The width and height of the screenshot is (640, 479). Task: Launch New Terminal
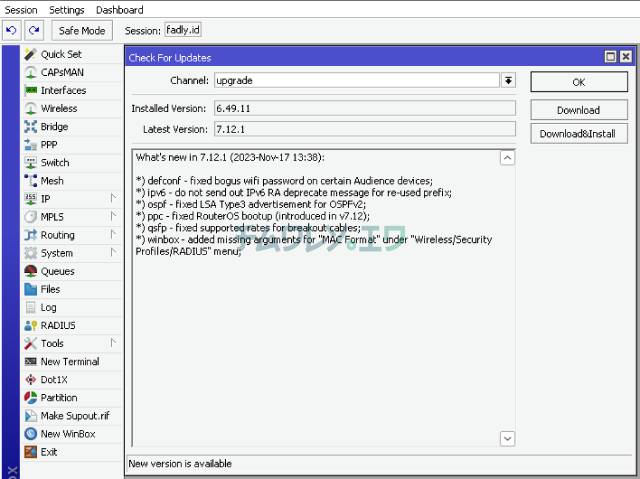point(69,362)
